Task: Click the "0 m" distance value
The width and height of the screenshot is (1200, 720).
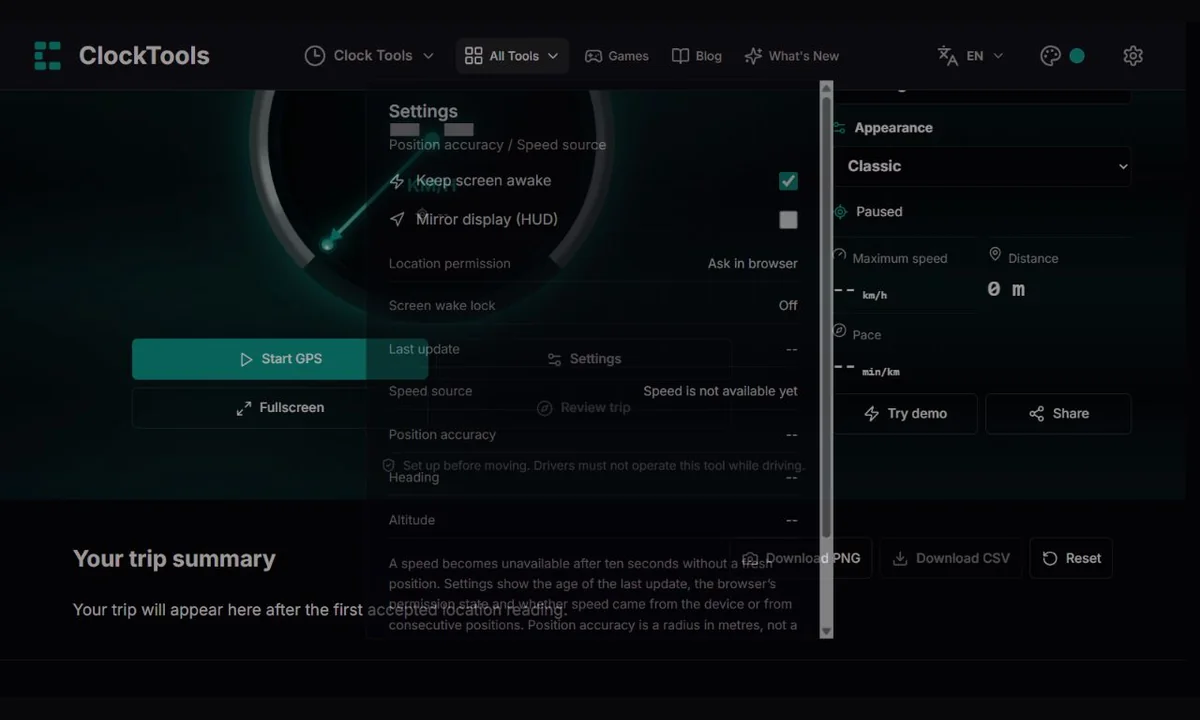Action: (x=1006, y=289)
